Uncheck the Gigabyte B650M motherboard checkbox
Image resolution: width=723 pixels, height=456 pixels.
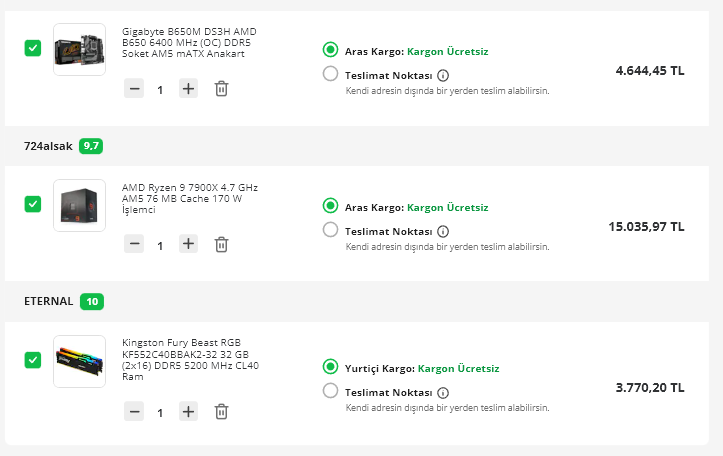[33, 48]
